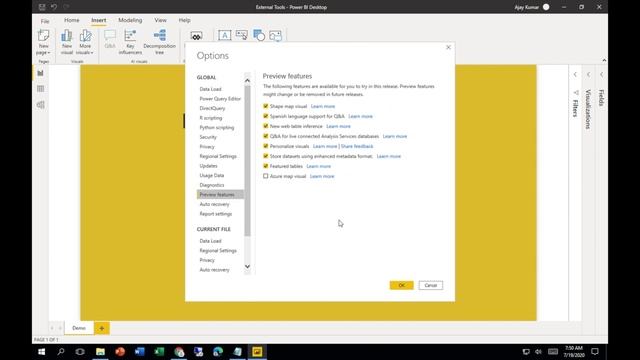The image size is (640, 360).
Task: Select Global Data Load in options list
Action: [x=211, y=89]
